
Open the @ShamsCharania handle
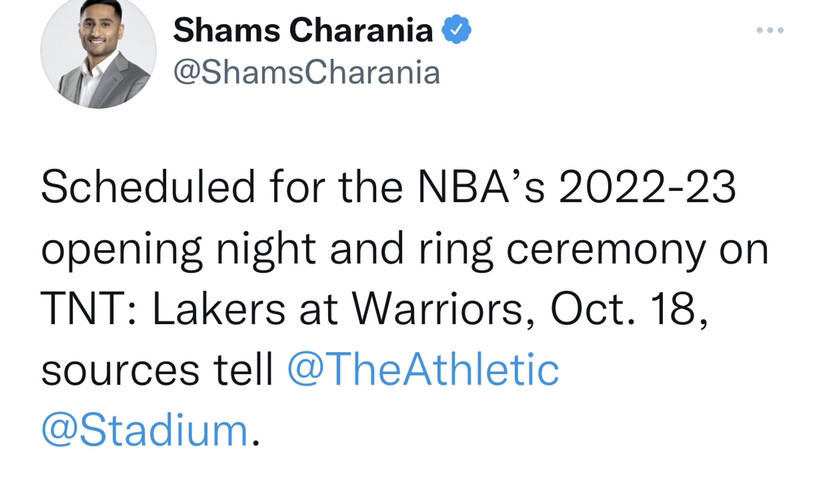[306, 72]
